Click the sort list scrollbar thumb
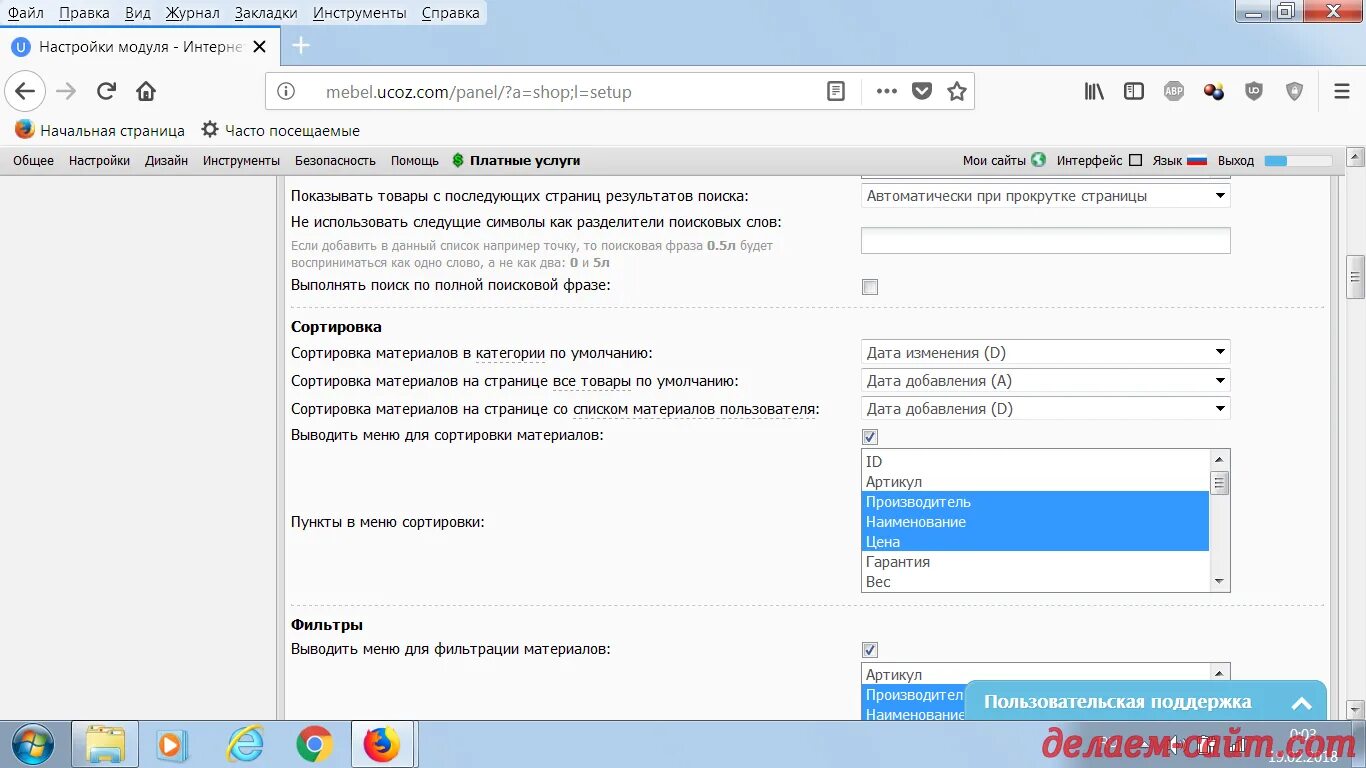This screenshot has height=768, width=1366. [x=1219, y=484]
